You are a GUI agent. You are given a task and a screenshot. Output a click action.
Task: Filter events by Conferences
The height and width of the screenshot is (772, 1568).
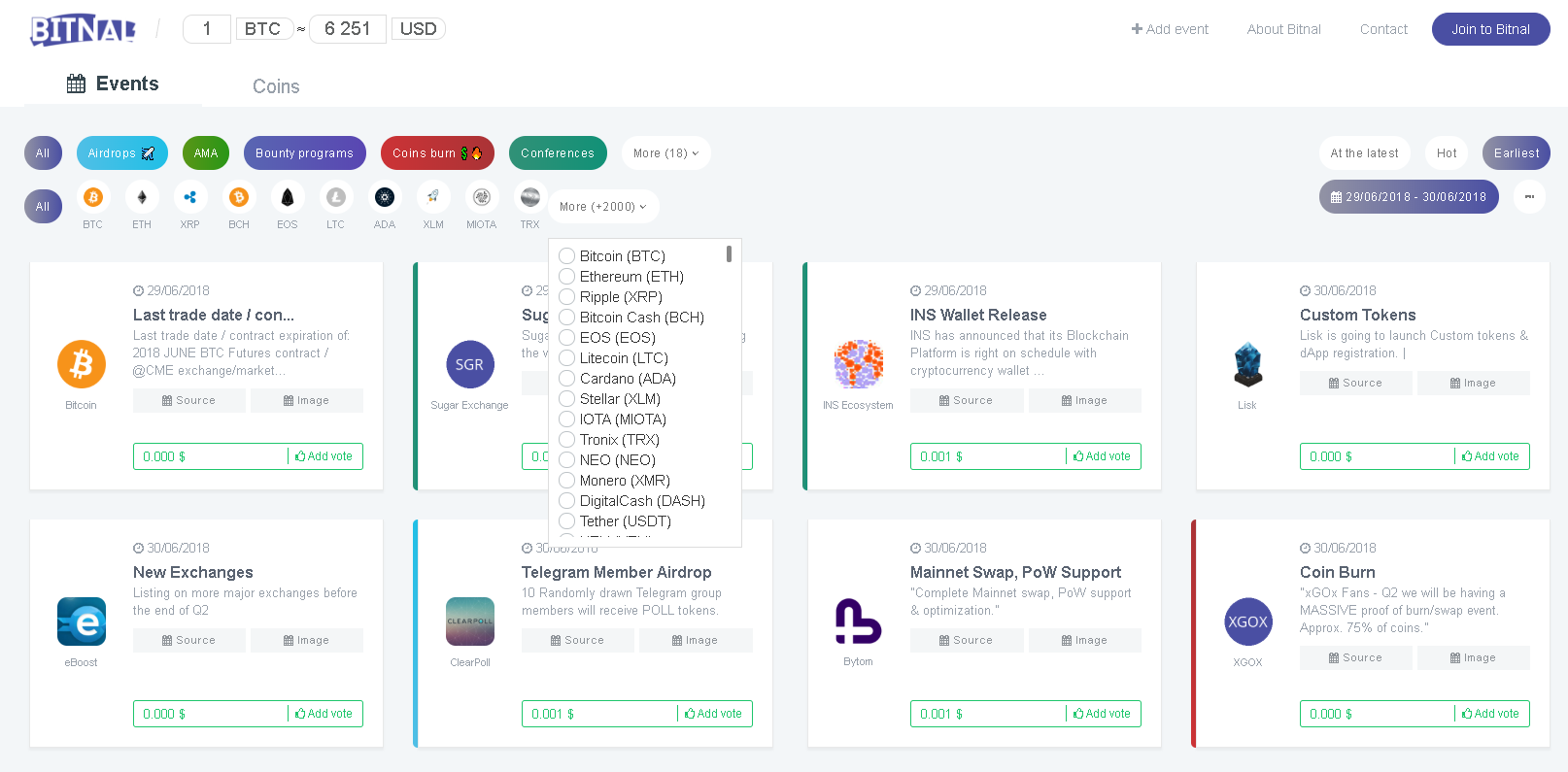(x=558, y=153)
